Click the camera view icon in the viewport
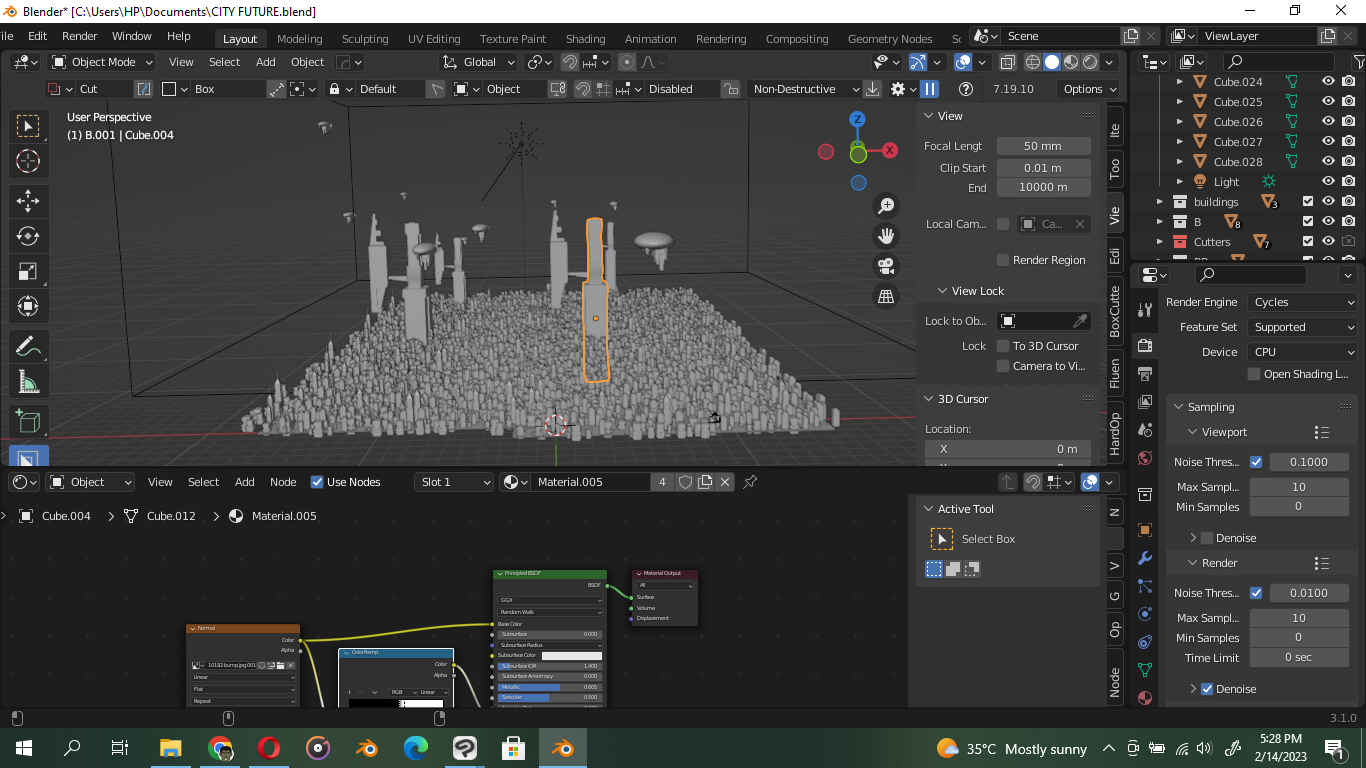The width and height of the screenshot is (1366, 768). 886,266
